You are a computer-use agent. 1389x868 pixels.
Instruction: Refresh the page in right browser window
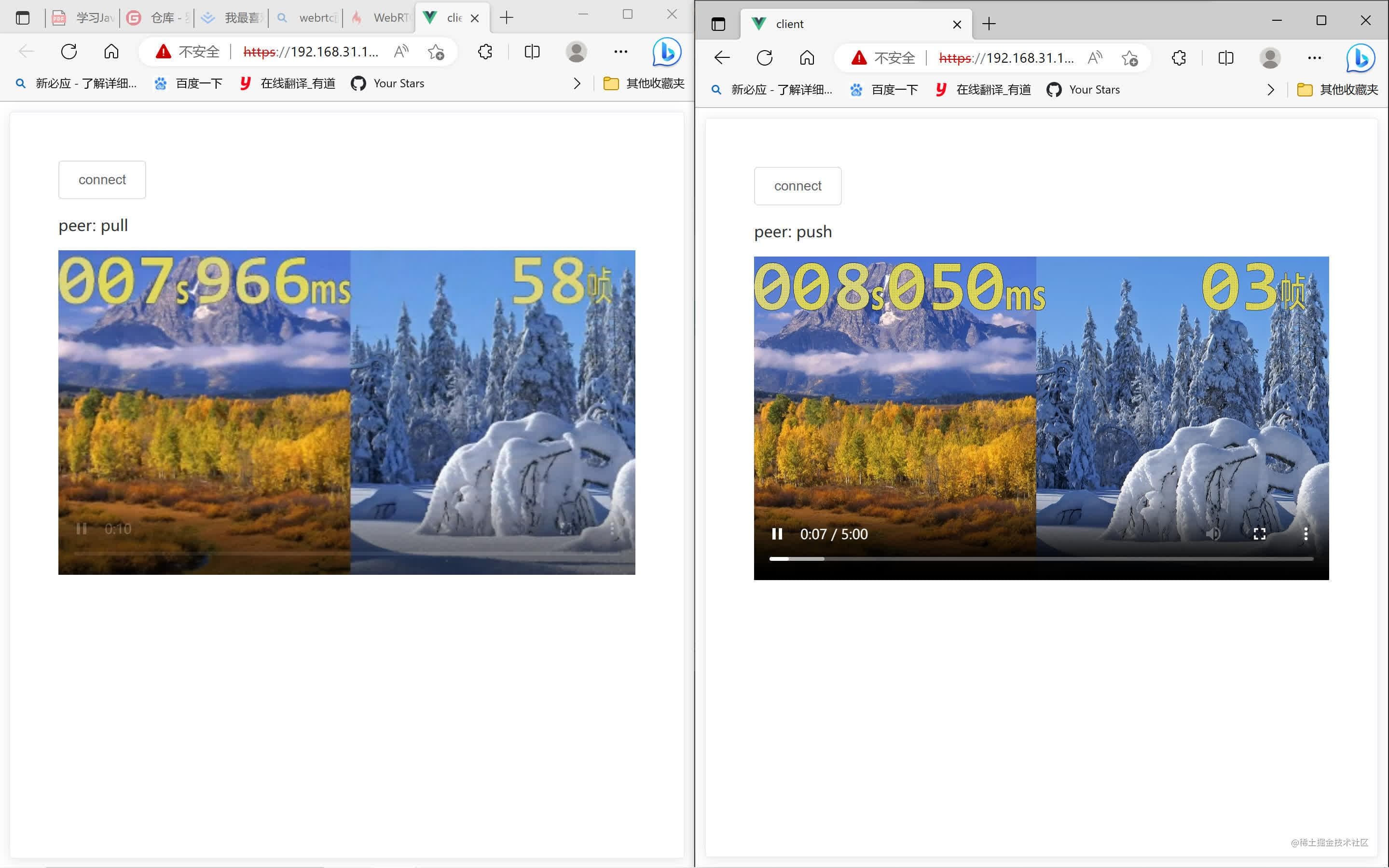(764, 58)
